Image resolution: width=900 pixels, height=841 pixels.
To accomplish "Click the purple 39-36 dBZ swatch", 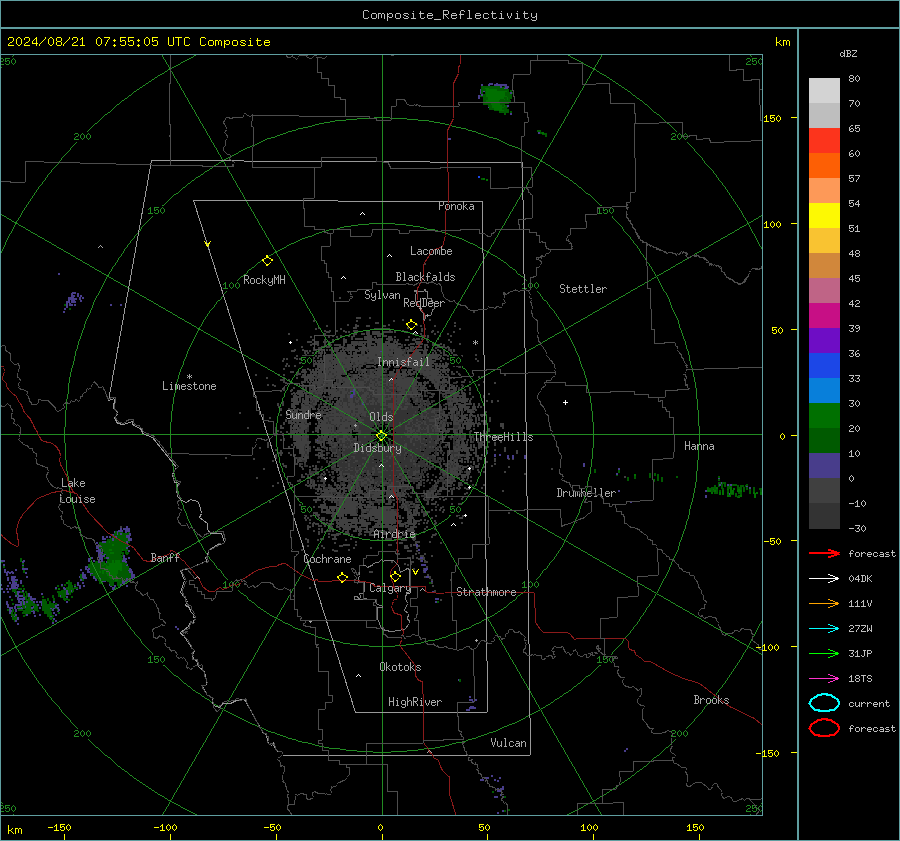I will click(x=824, y=340).
